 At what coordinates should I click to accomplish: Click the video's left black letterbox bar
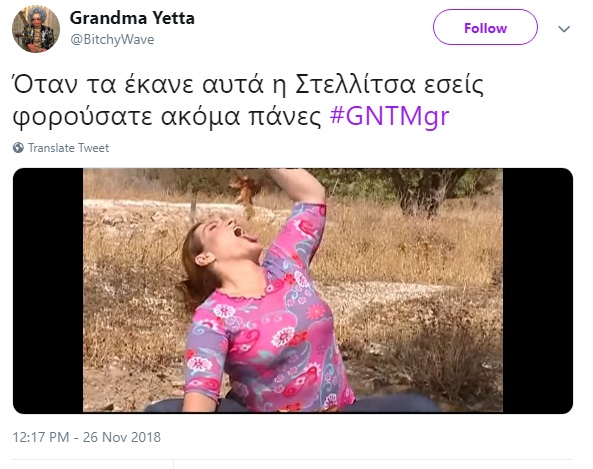click(x=48, y=290)
